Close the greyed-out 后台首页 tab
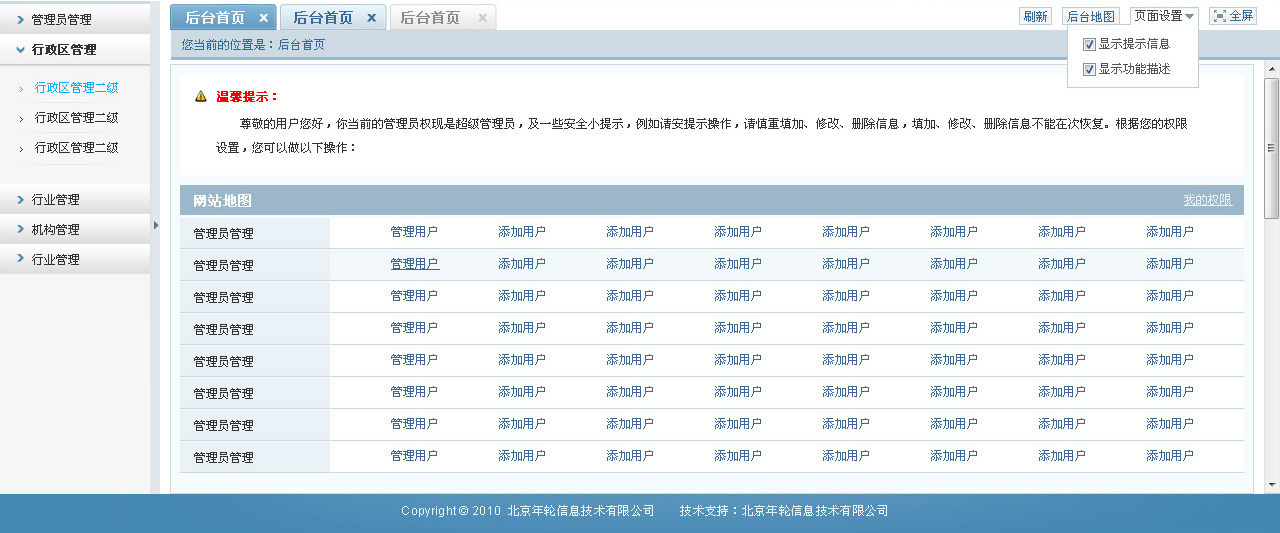Image resolution: width=1280 pixels, height=533 pixels. click(x=482, y=18)
